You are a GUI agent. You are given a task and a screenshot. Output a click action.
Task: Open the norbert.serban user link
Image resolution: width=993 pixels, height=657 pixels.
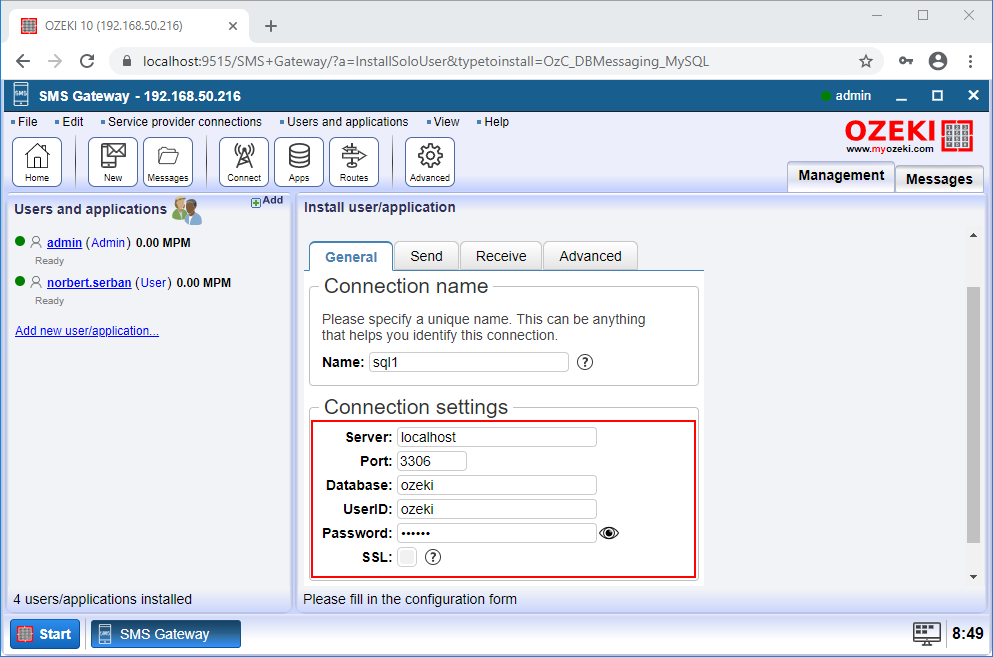(88, 282)
